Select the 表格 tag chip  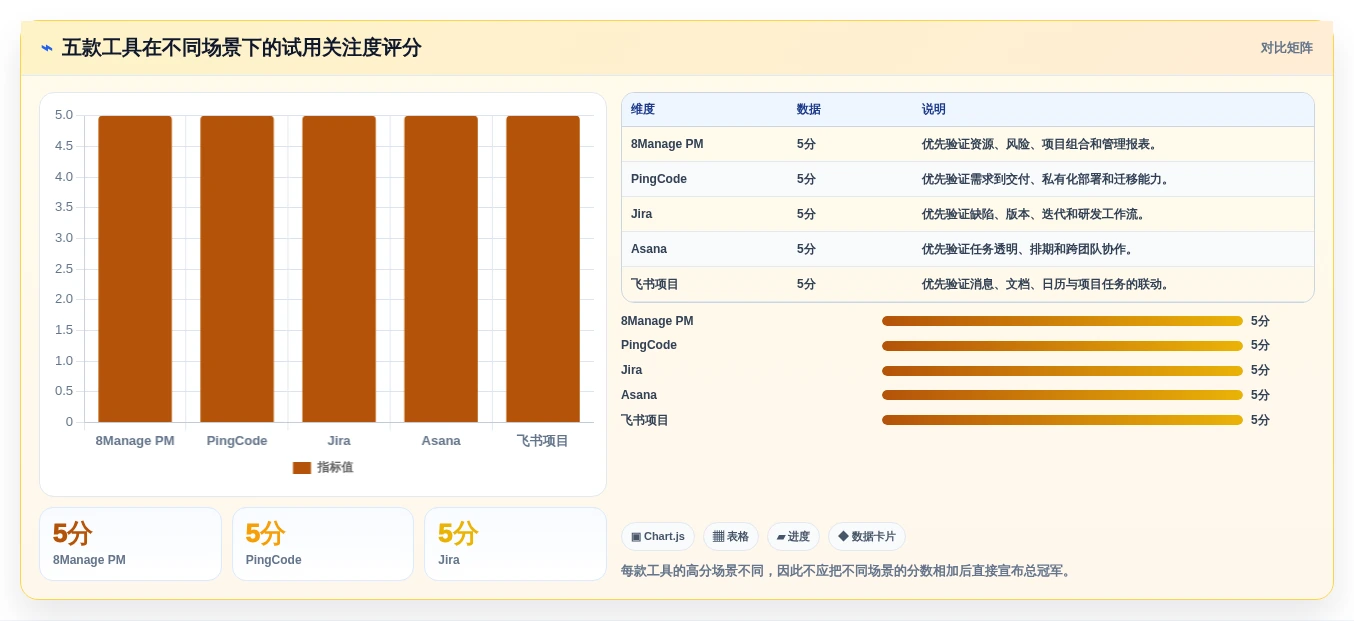[731, 537]
